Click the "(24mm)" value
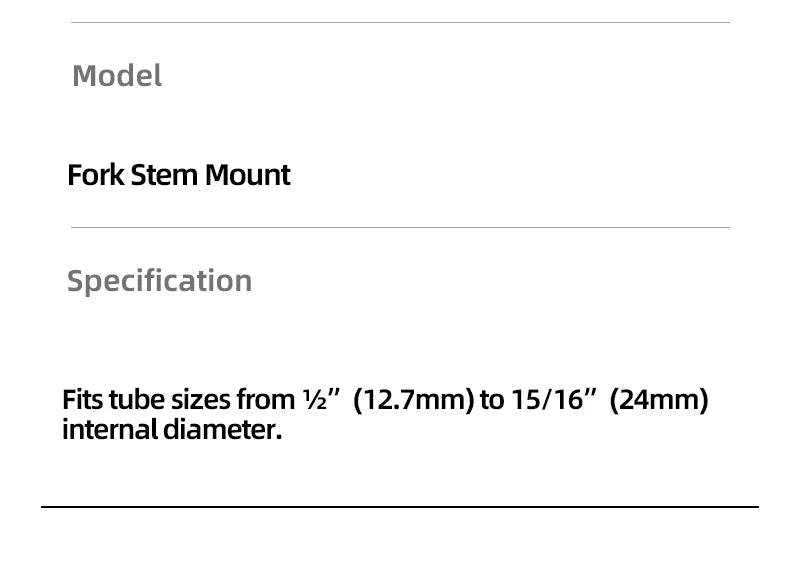Image resolution: width=800 pixels, height=574 pixels. pyautogui.click(x=659, y=401)
